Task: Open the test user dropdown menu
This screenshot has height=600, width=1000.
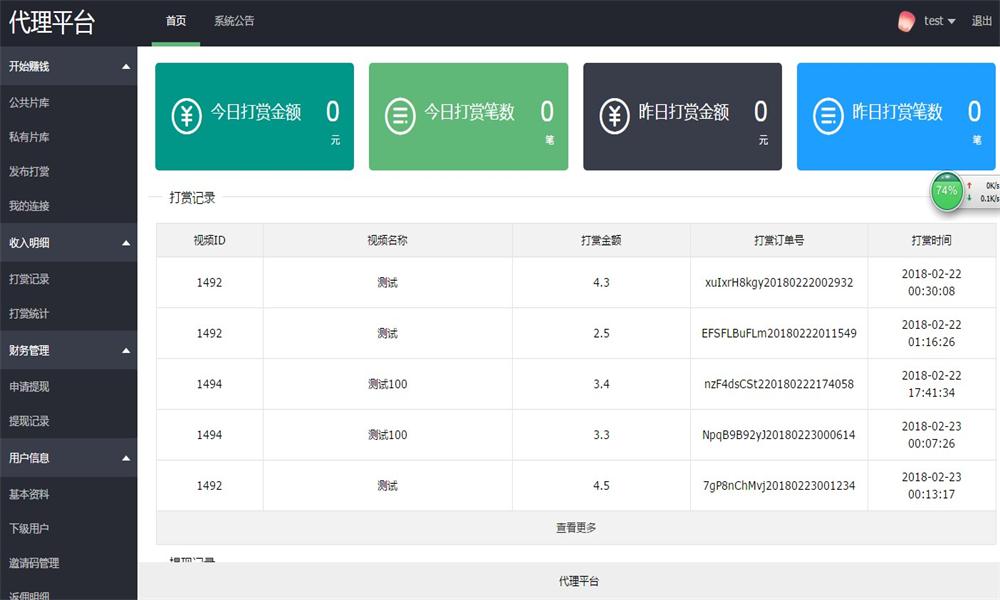Action: [939, 21]
